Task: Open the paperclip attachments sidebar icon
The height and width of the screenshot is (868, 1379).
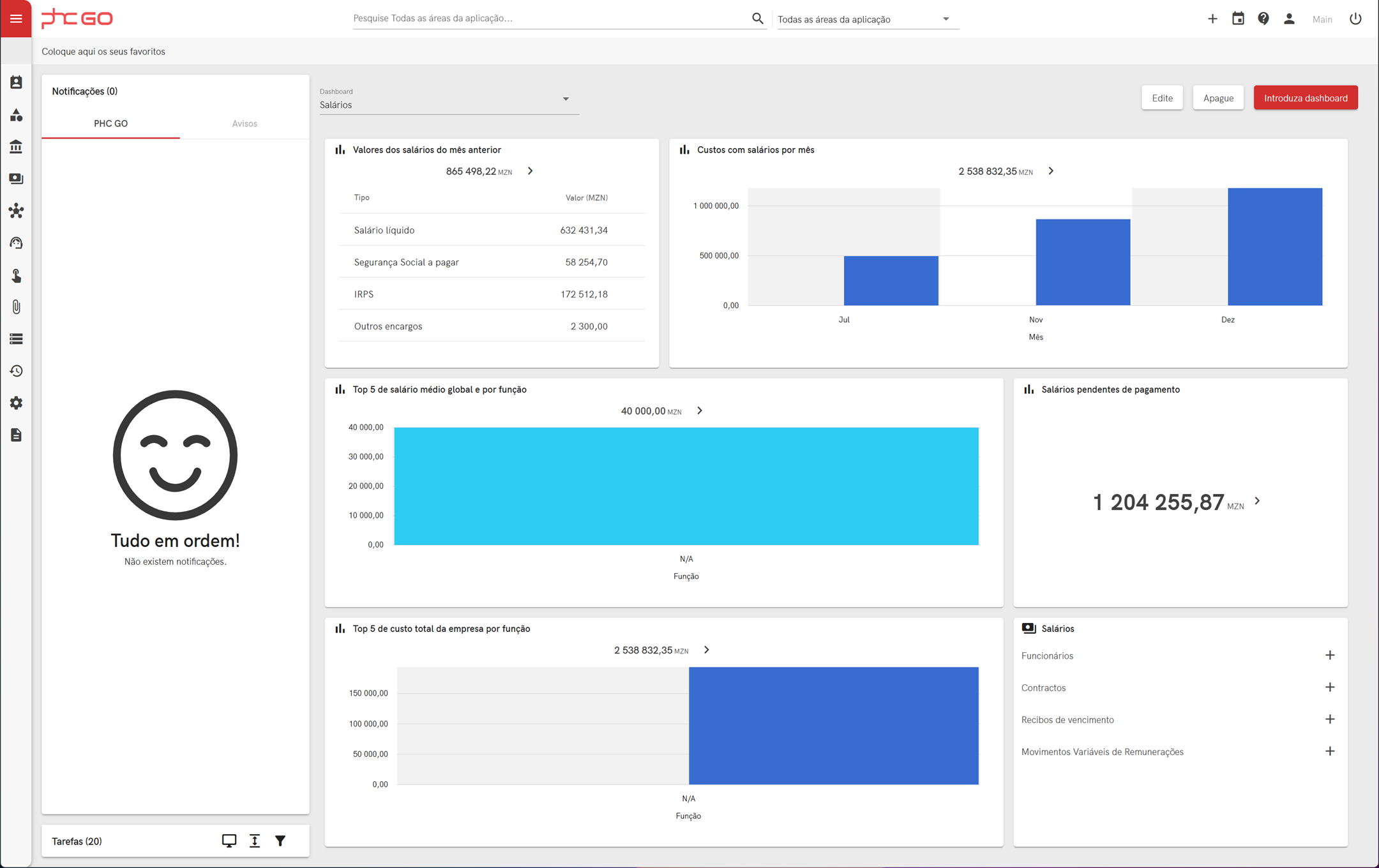Action: [16, 307]
